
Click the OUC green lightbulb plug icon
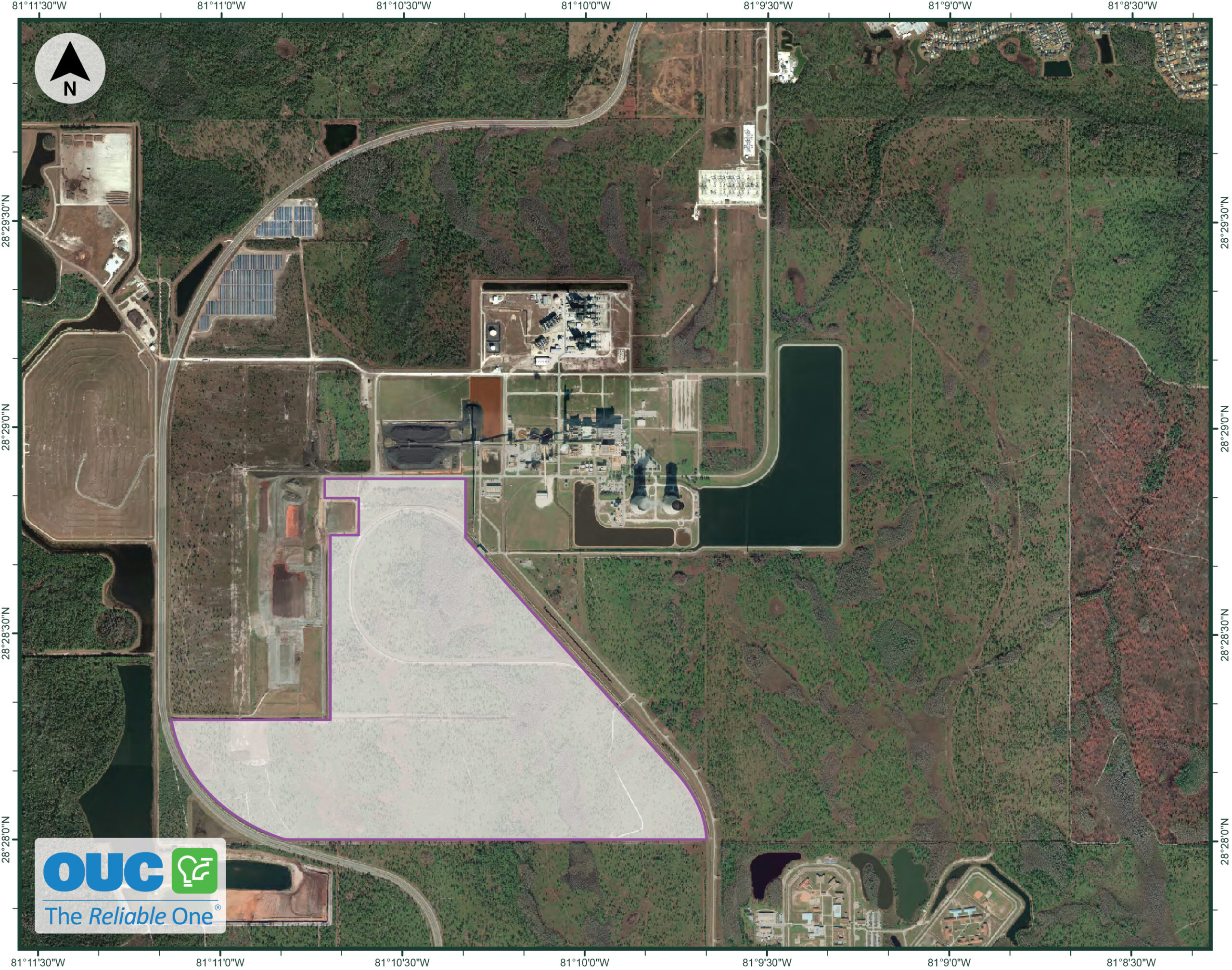point(195,871)
